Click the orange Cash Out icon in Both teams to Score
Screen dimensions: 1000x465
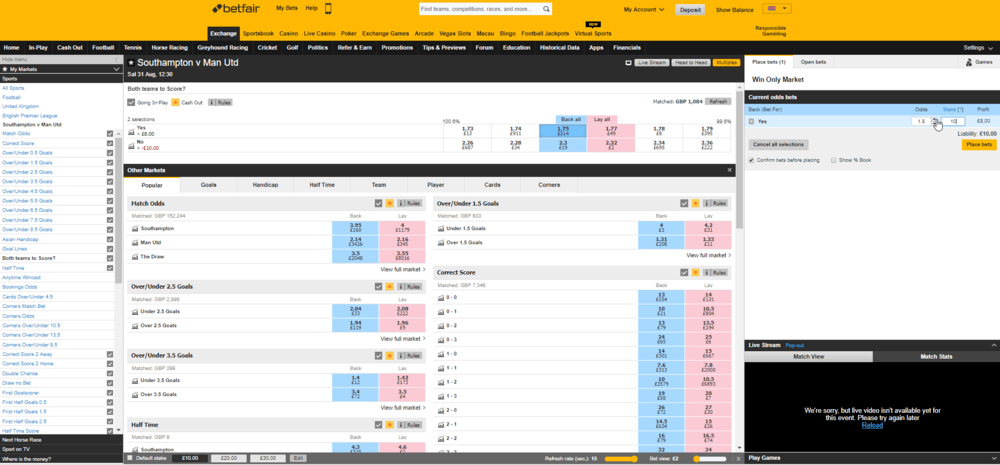[x=175, y=102]
